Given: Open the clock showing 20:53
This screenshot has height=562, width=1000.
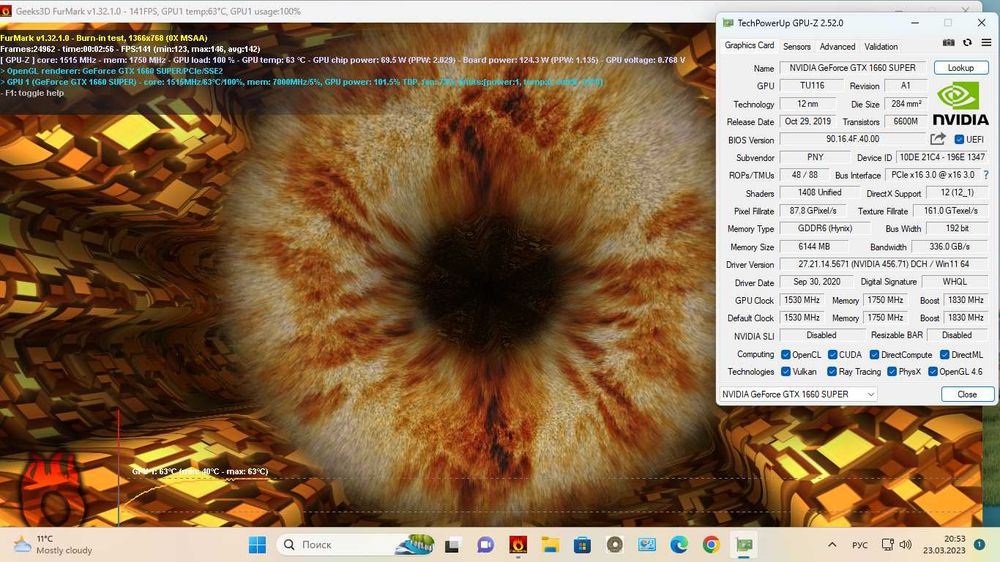Looking at the screenshot, I should point(945,545).
